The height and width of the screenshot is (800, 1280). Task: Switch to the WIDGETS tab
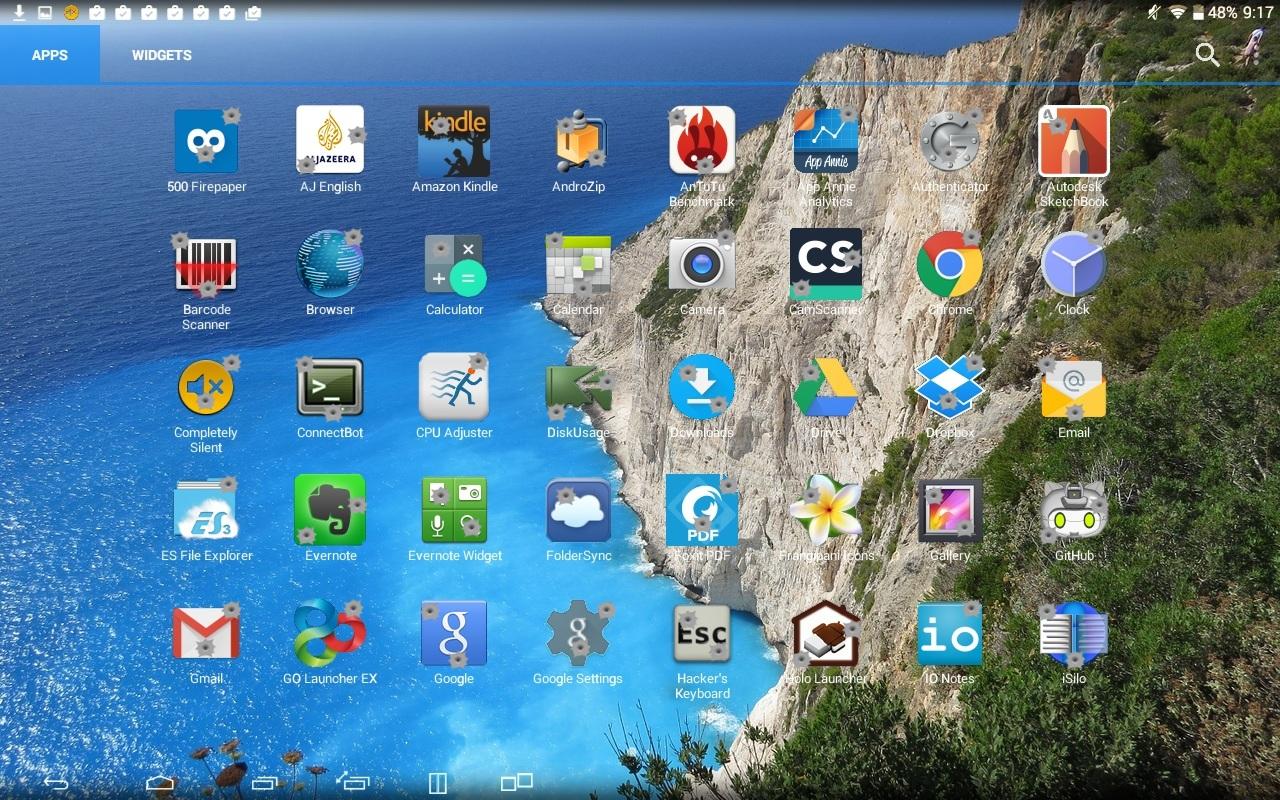pyautogui.click(x=162, y=55)
